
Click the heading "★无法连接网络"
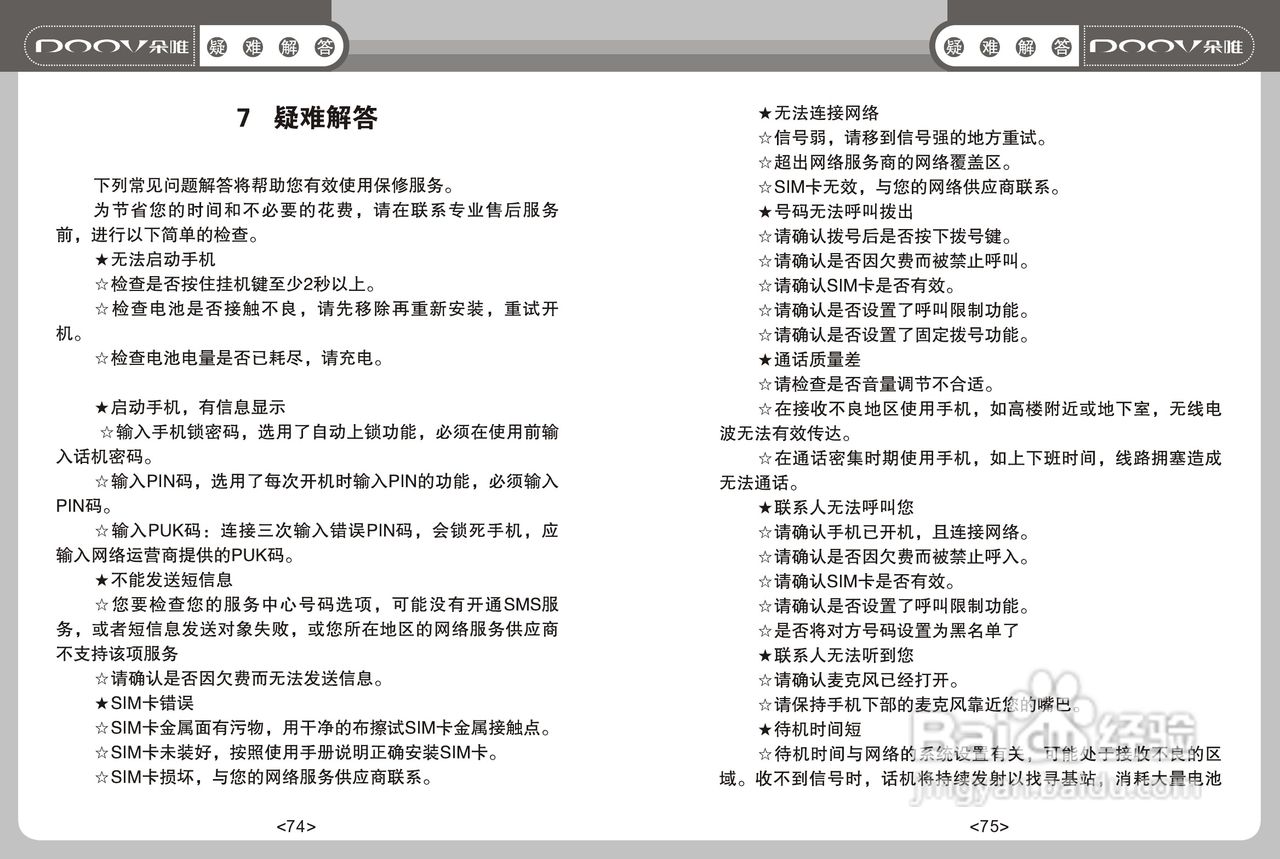coord(818,113)
